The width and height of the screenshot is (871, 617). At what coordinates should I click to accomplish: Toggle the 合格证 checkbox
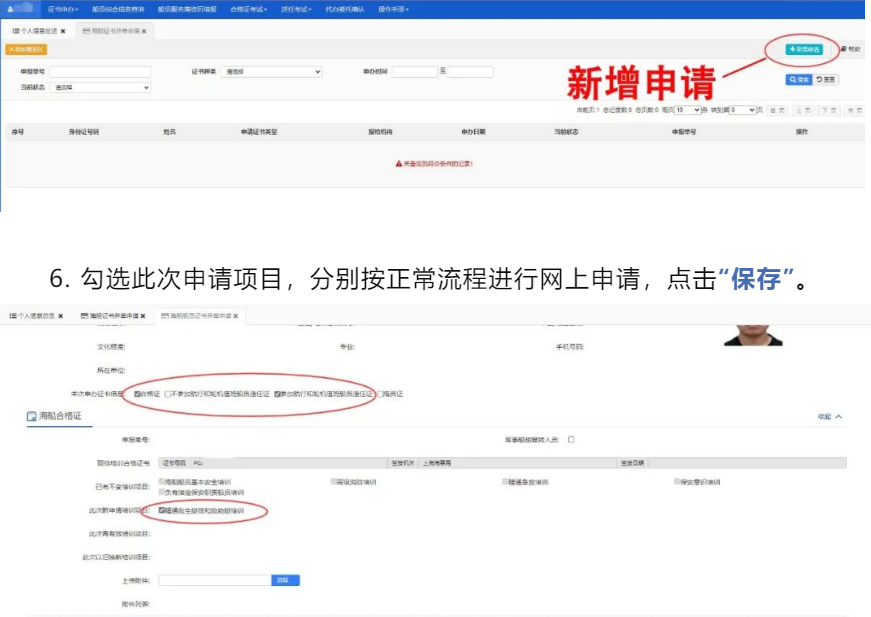(x=137, y=394)
